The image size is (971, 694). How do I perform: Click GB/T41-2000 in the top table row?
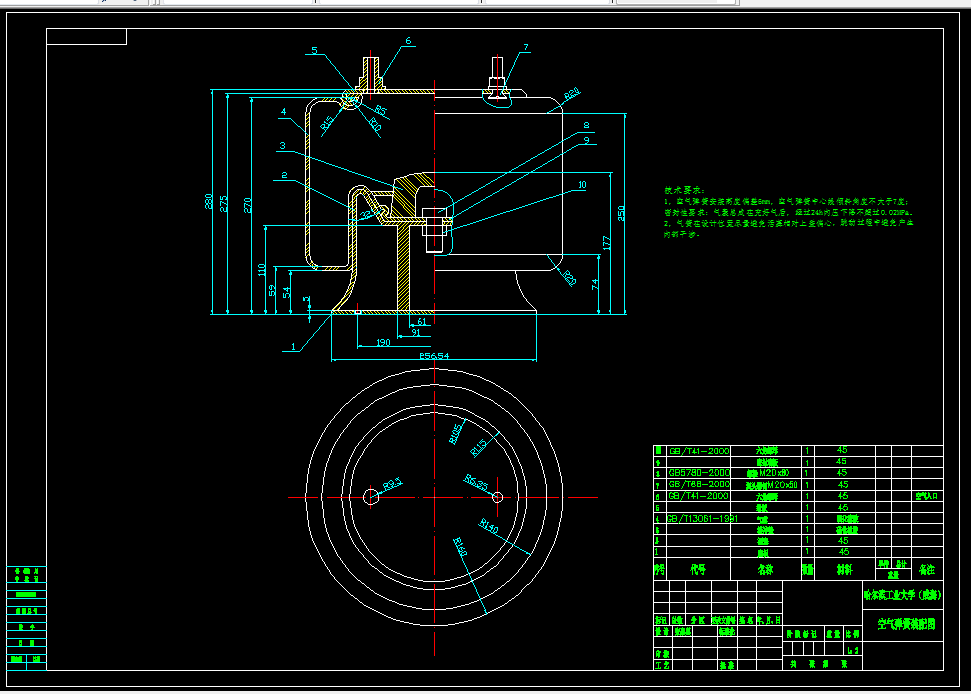click(699, 451)
